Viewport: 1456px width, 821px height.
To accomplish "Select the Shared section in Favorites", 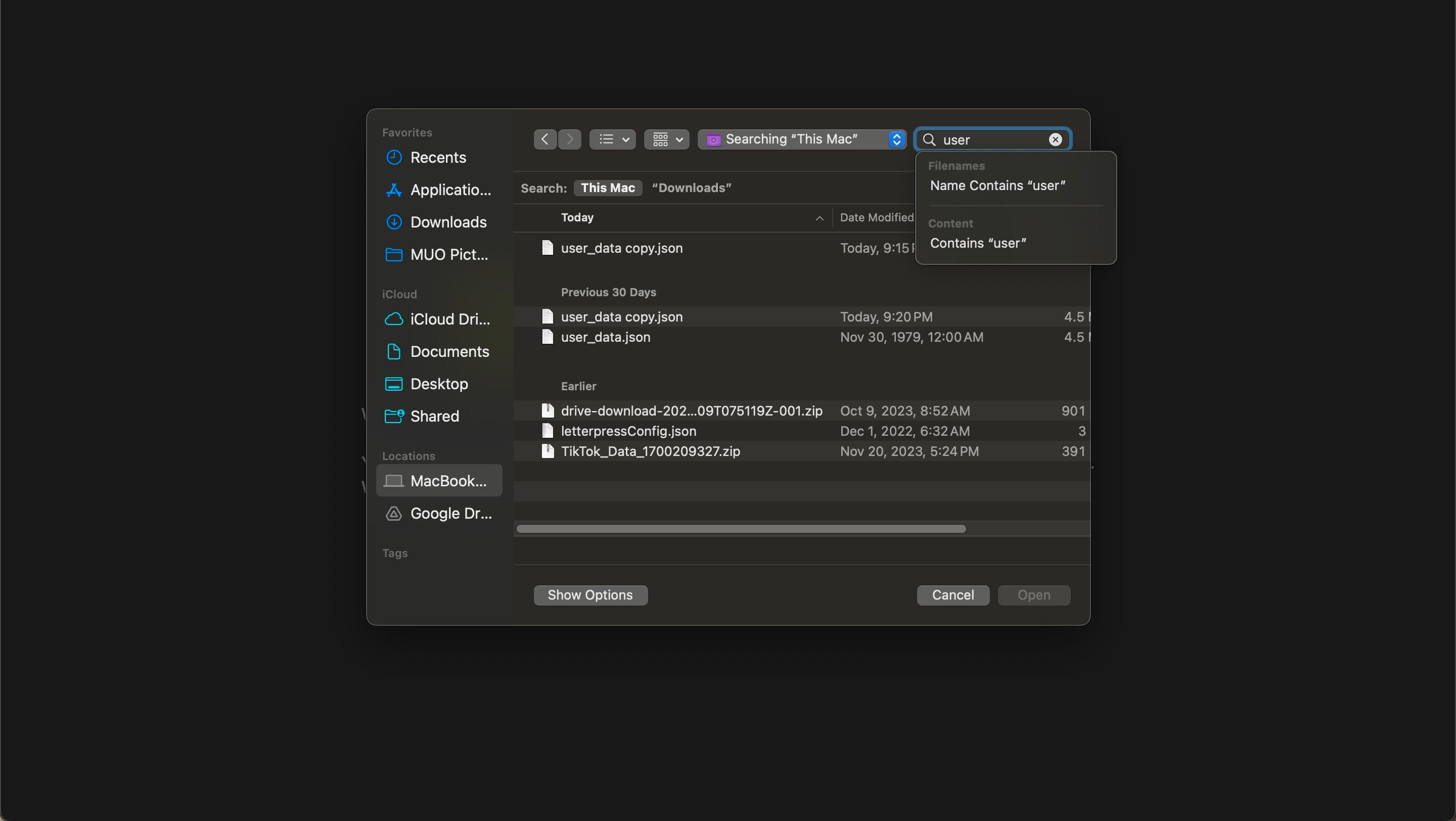I will click(x=435, y=416).
